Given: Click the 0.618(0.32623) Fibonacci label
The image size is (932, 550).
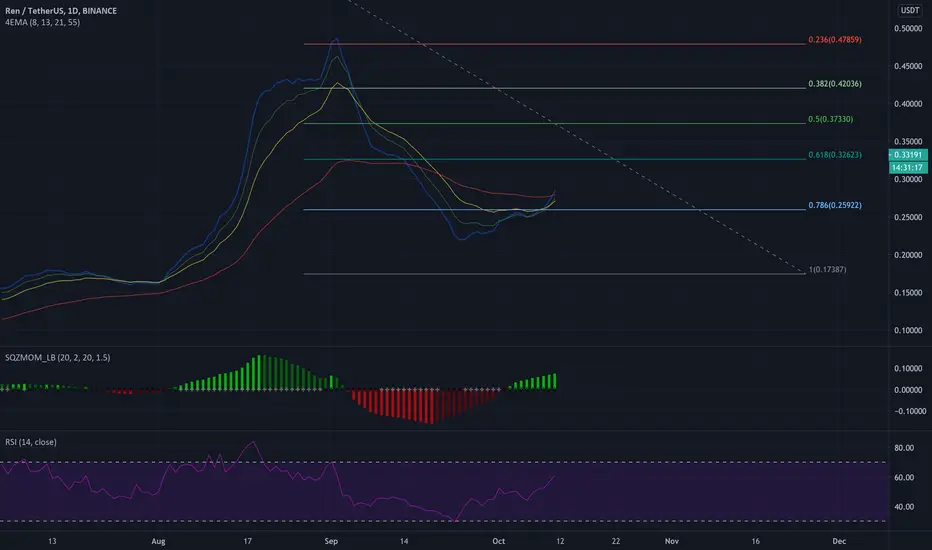Looking at the screenshot, I should [835, 155].
